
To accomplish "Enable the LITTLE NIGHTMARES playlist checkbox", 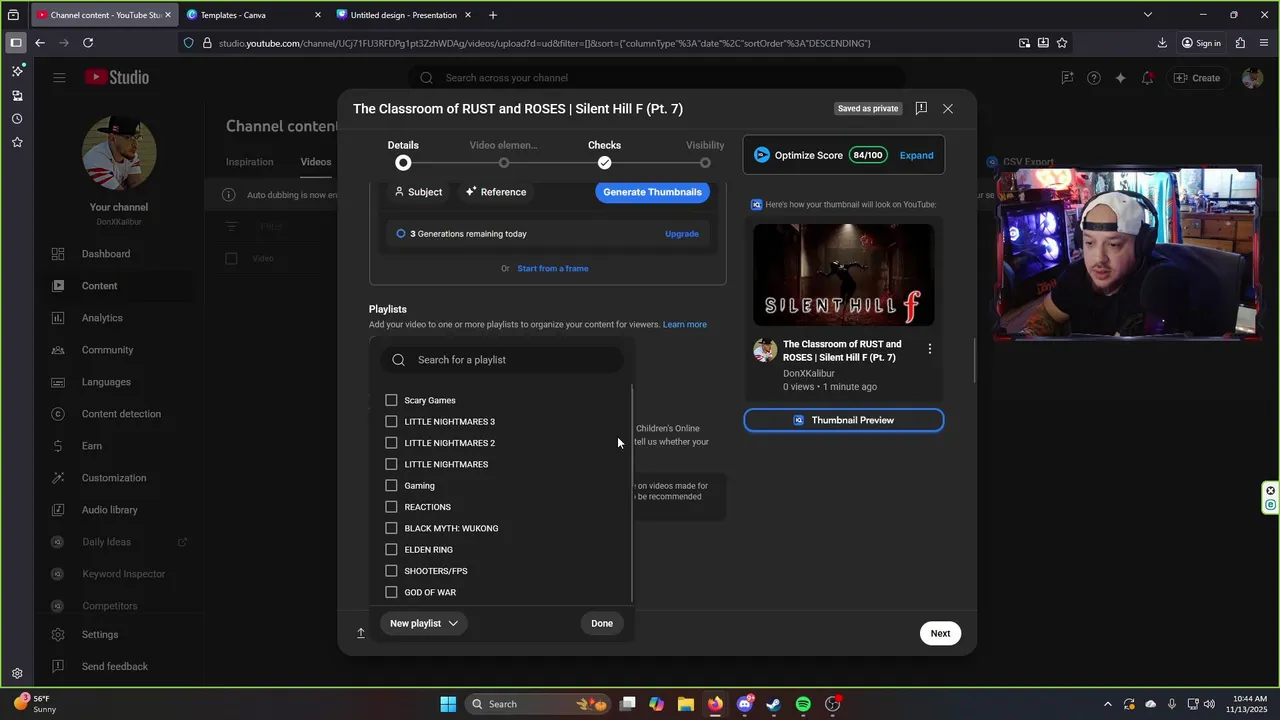I will click(x=391, y=464).
